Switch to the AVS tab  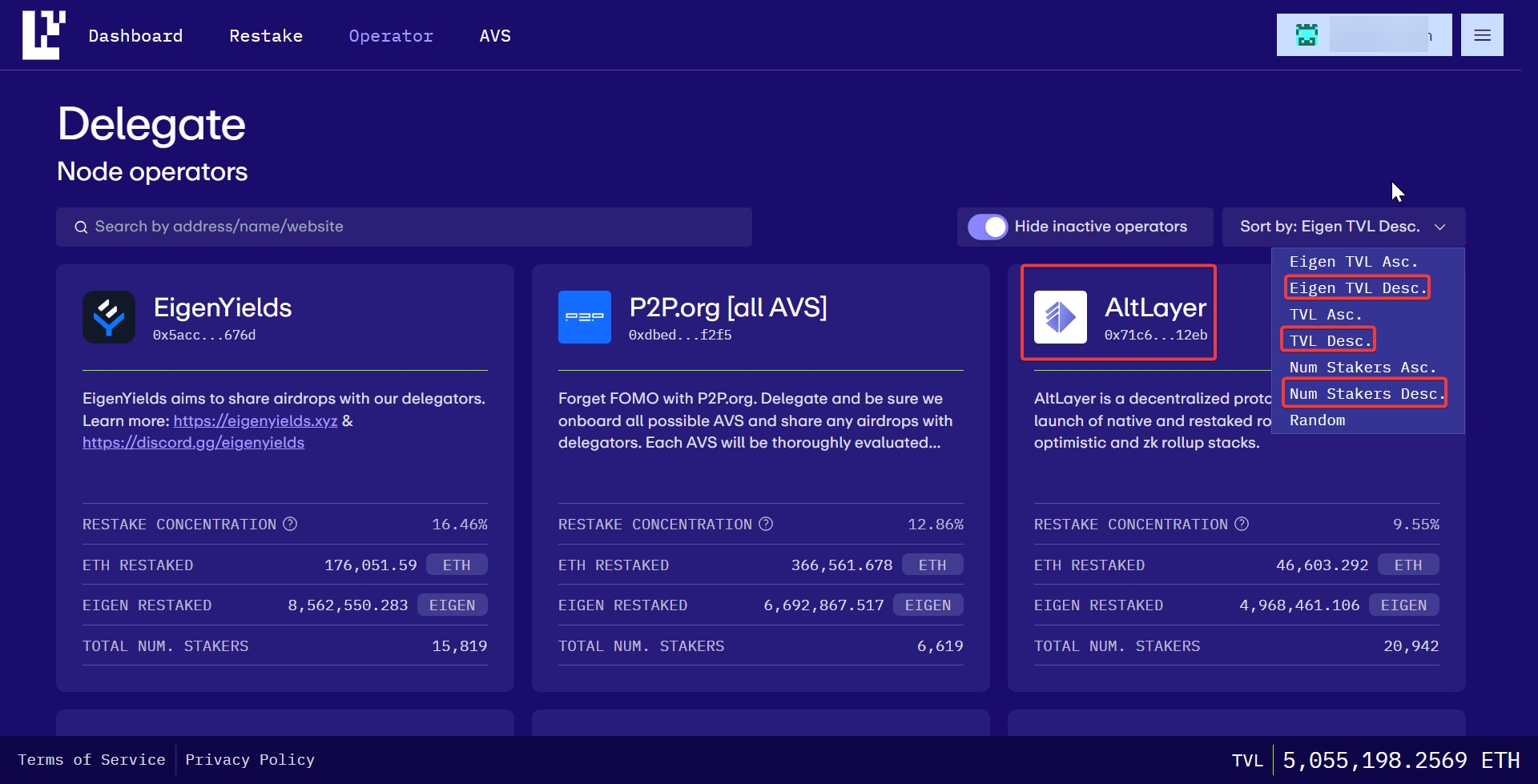494,36
